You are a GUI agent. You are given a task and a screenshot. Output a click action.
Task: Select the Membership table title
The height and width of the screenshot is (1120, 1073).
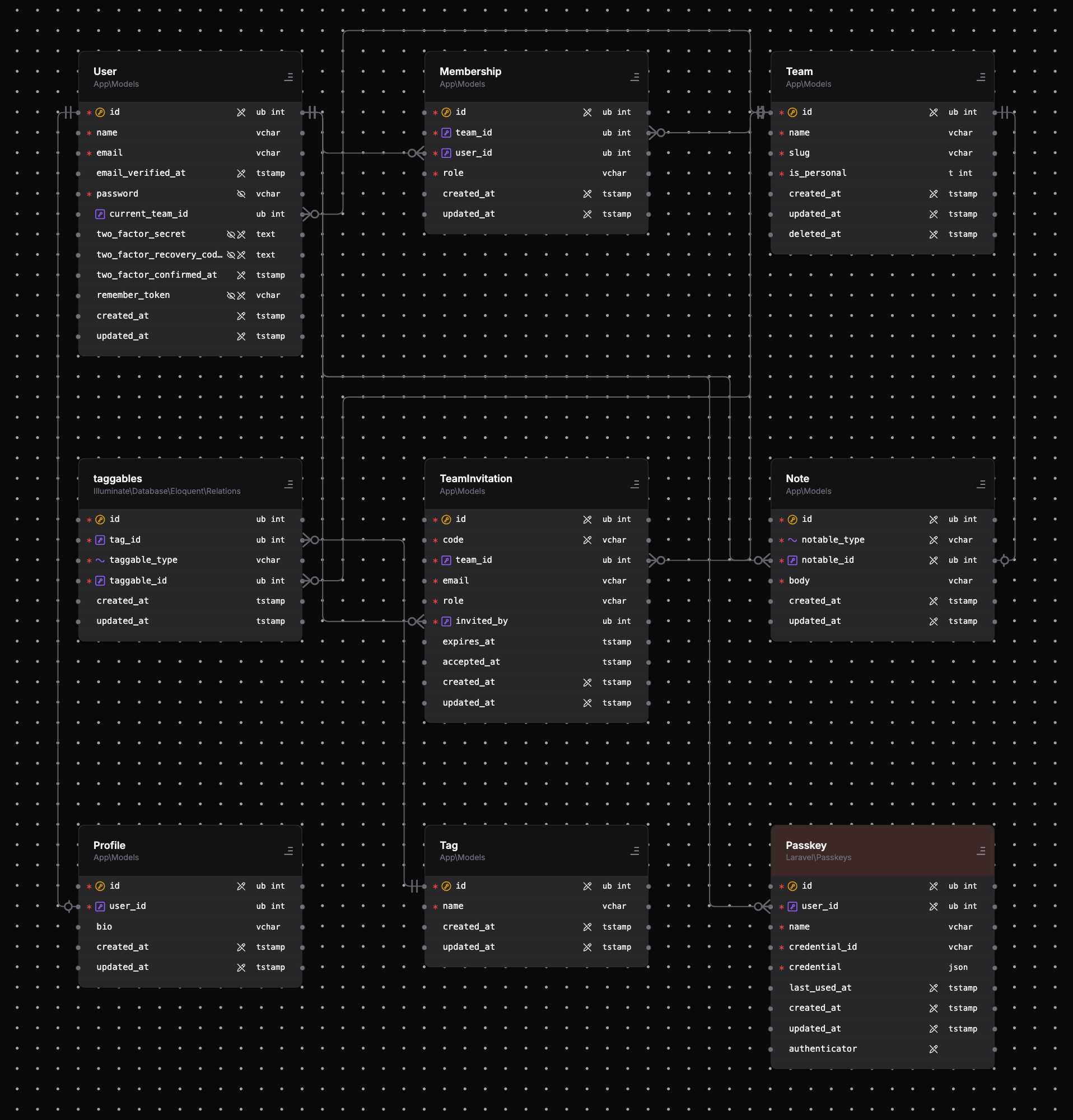(x=470, y=72)
